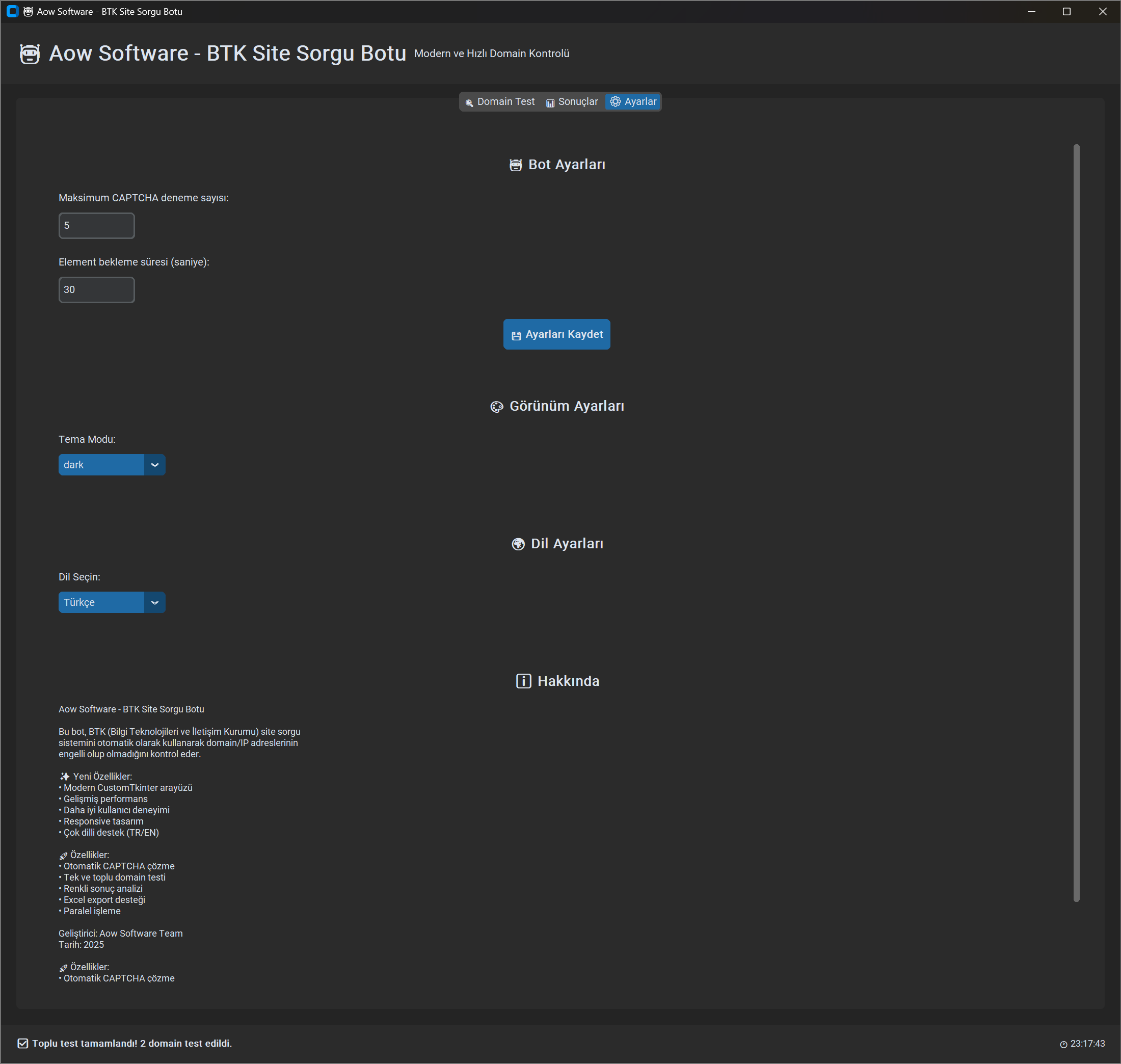Switch to the Sonuçlar tab
Screen dimensions: 1121x1064
[572, 101]
